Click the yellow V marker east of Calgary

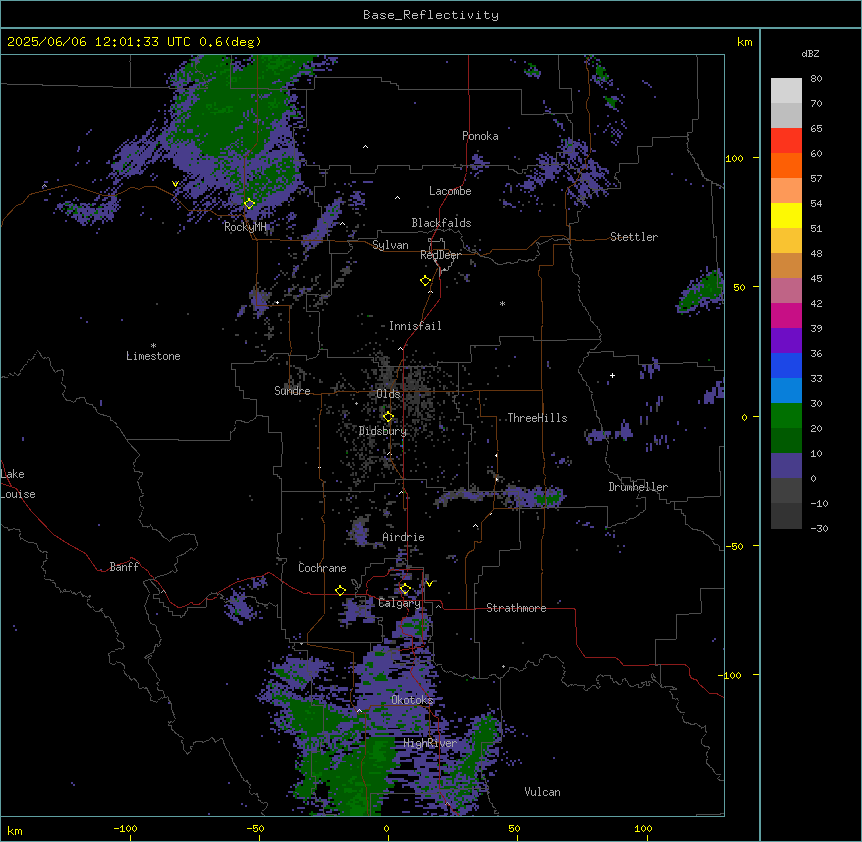click(x=429, y=584)
